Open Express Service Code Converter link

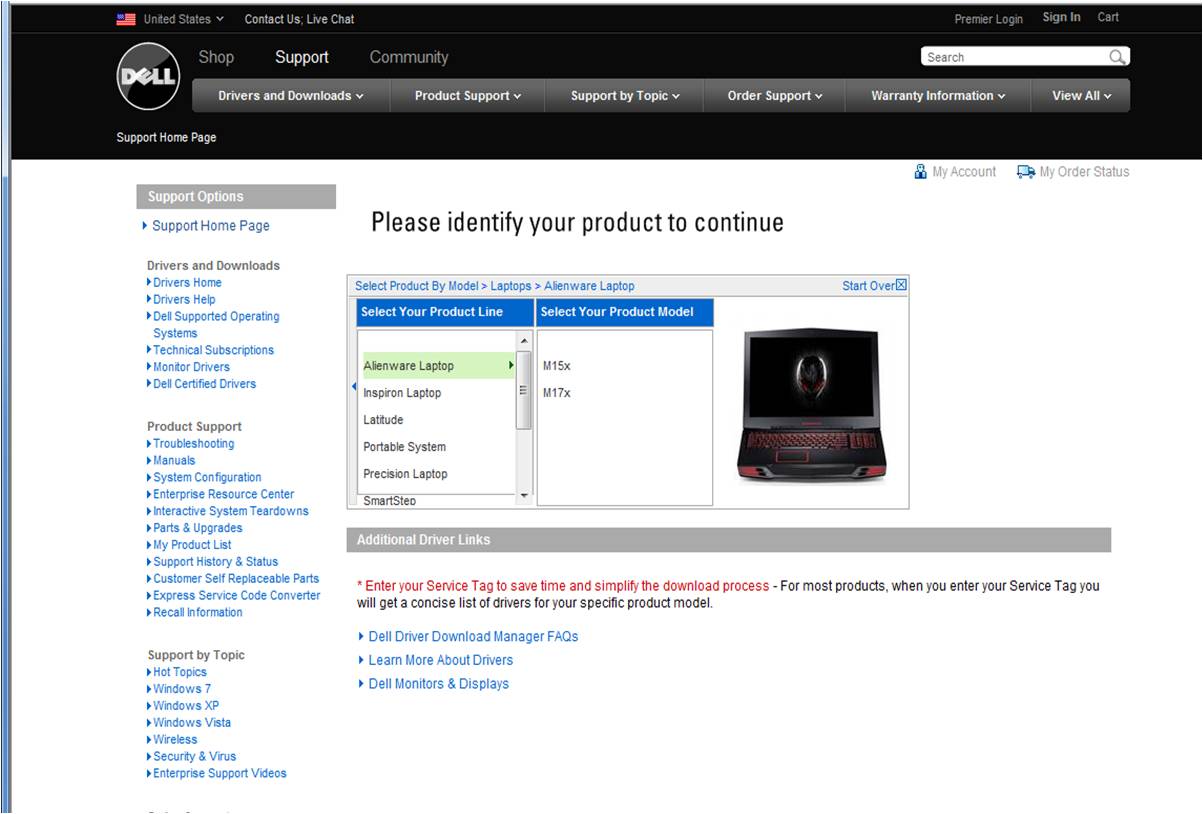coord(237,596)
